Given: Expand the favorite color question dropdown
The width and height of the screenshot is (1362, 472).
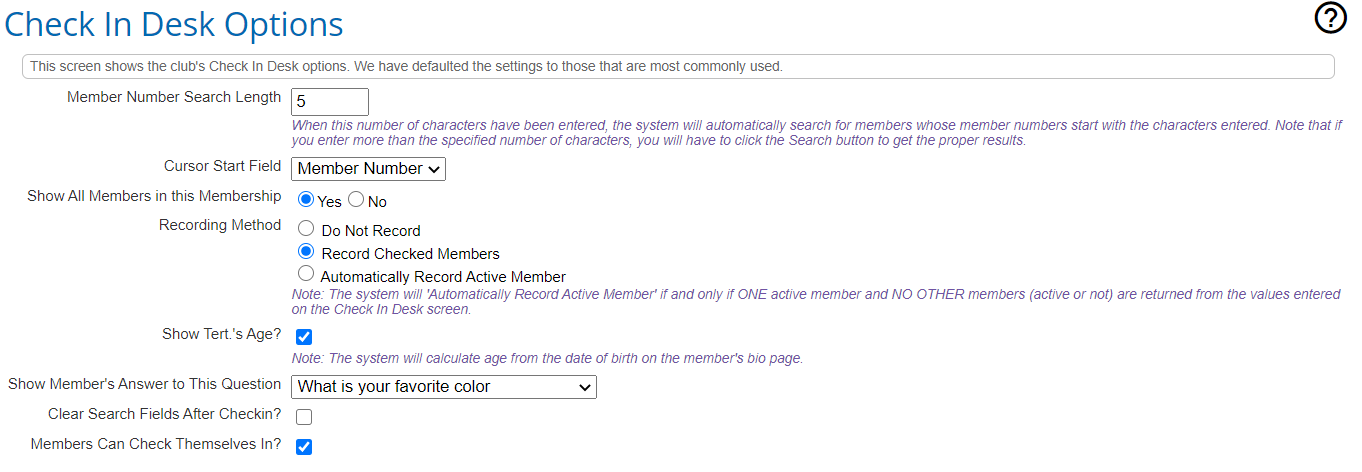Looking at the screenshot, I should [x=444, y=387].
